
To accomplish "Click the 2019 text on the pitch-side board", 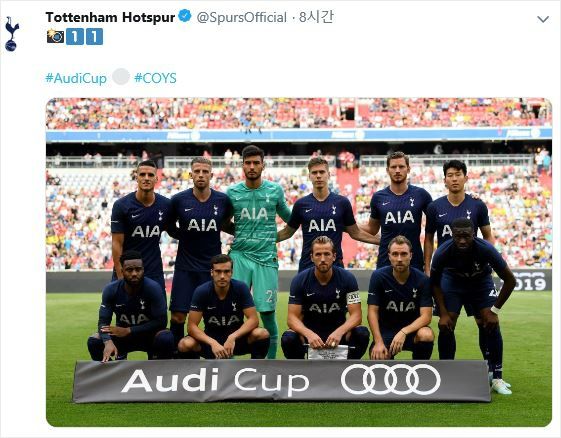I will pos(530,283).
